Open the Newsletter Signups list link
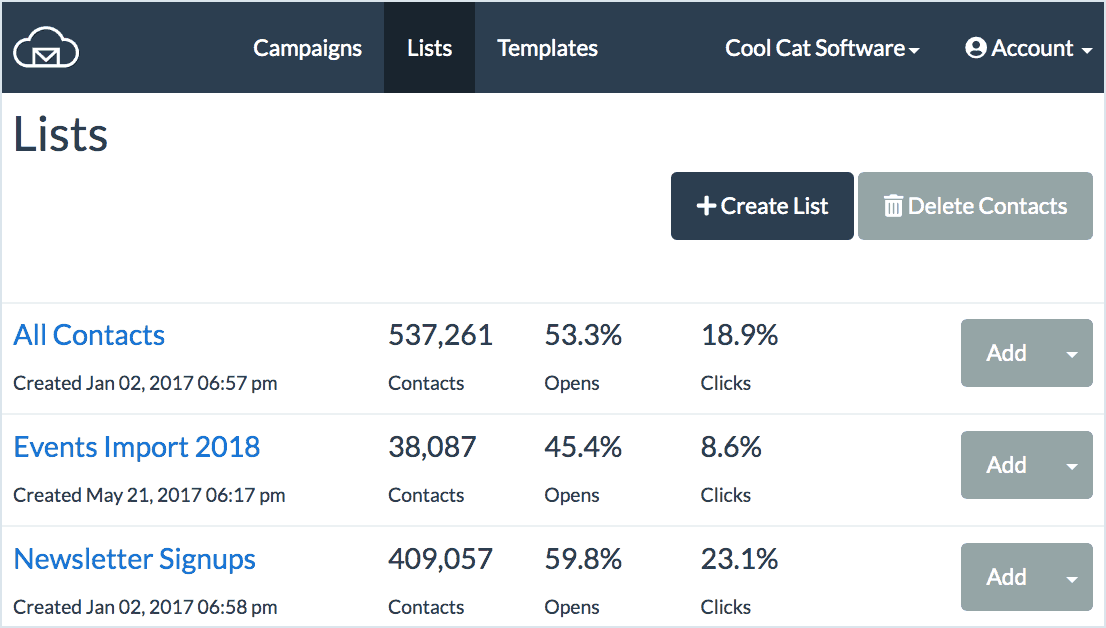Image resolution: width=1106 pixels, height=628 pixels. [134, 559]
